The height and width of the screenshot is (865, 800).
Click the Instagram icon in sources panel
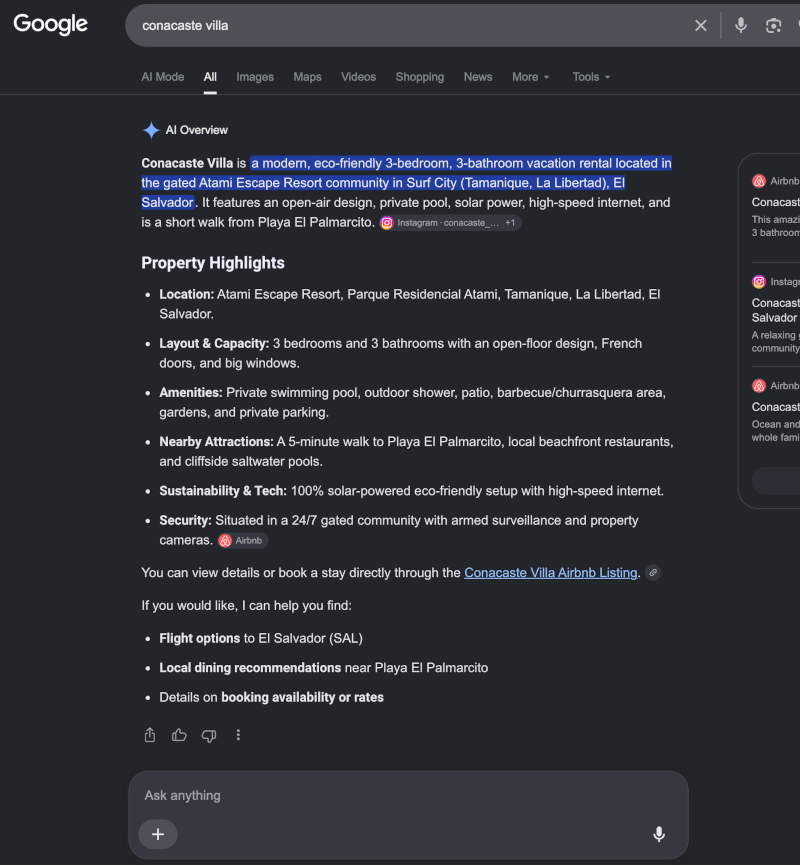pos(759,282)
